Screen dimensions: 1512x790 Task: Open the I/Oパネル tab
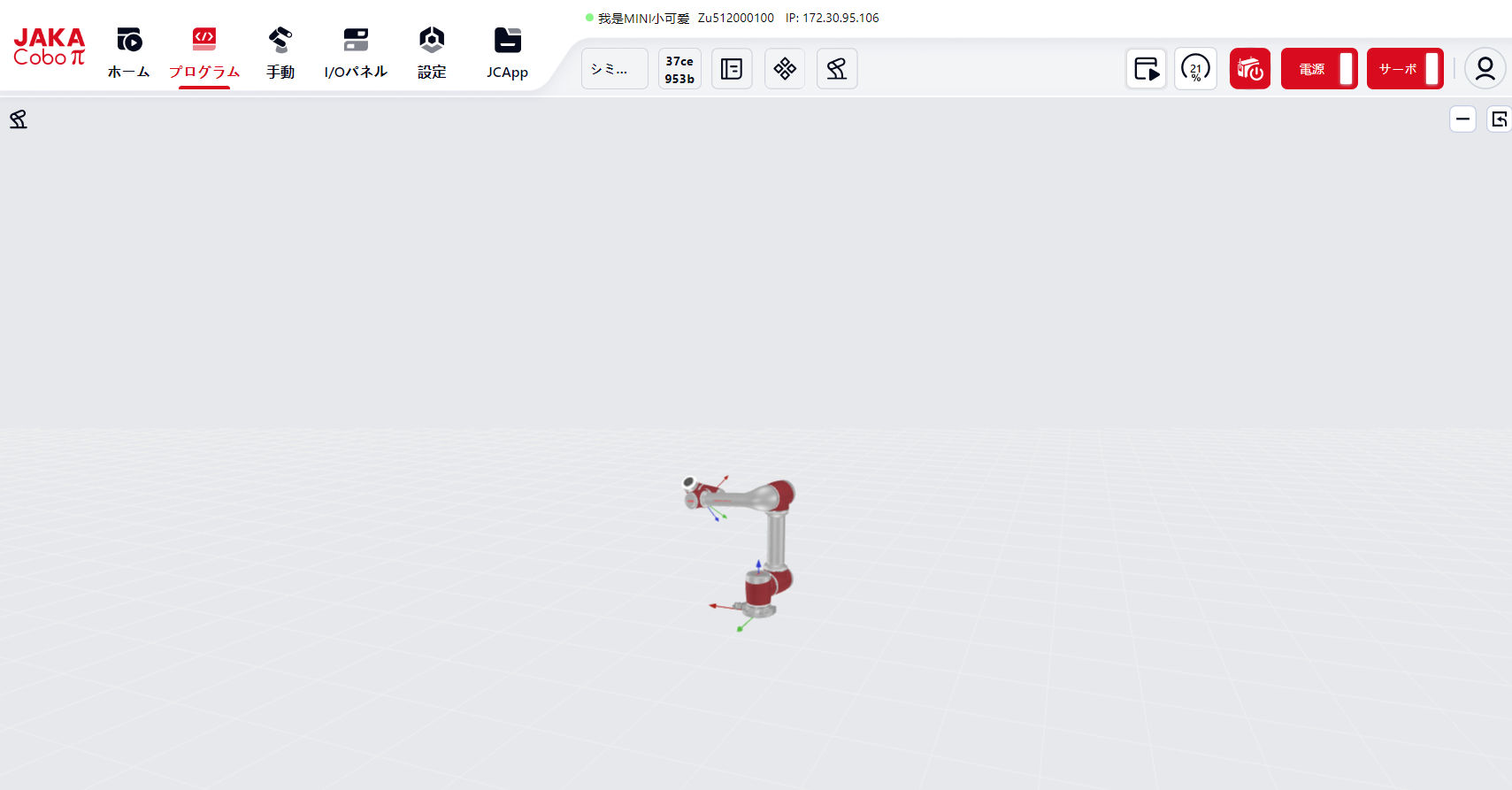click(x=356, y=53)
